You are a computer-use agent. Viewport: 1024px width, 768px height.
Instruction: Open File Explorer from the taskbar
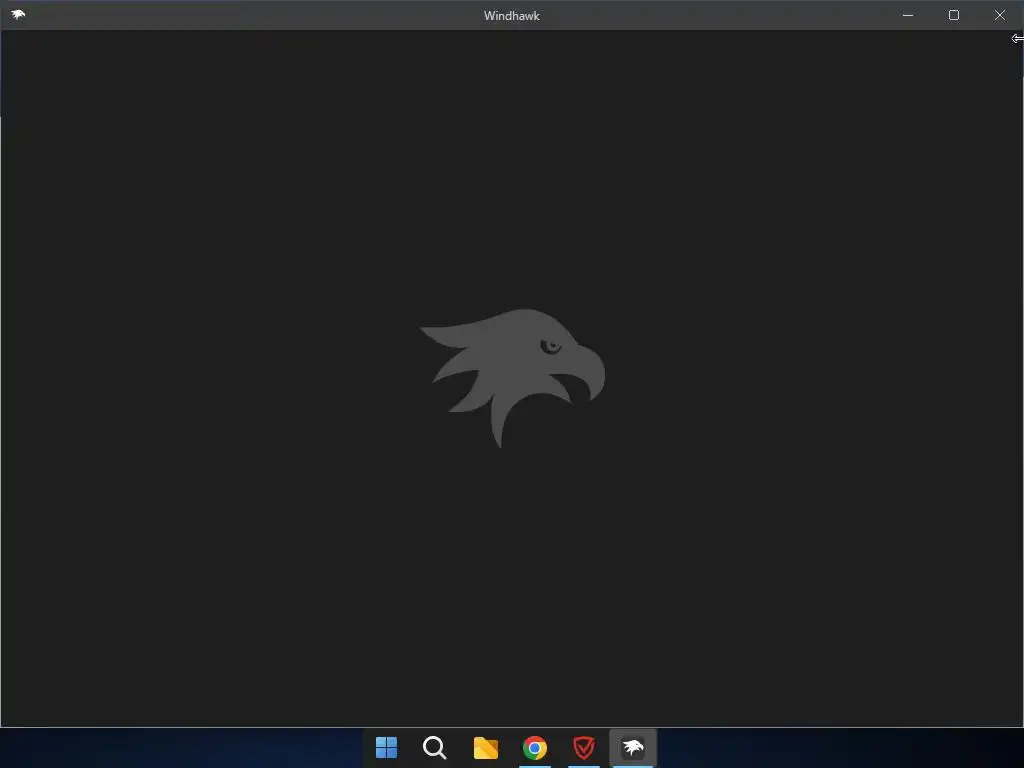pos(485,748)
